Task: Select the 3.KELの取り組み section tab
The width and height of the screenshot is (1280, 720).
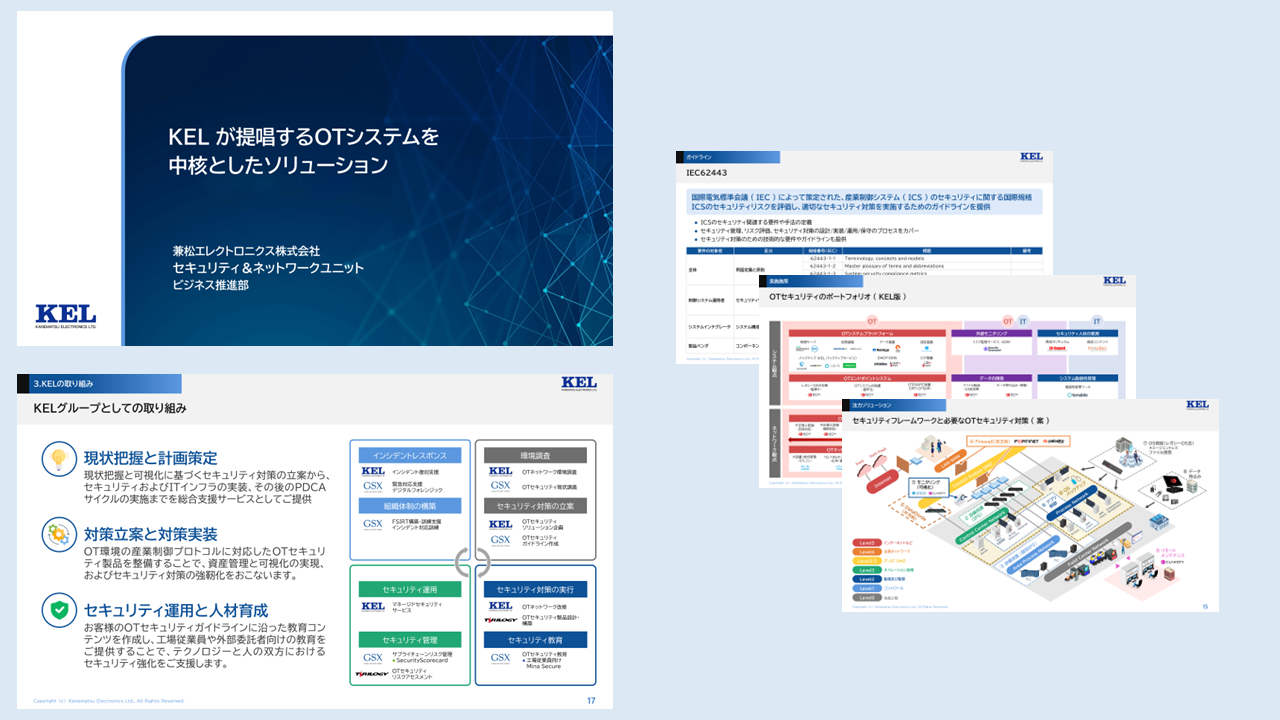Action: click(99, 384)
